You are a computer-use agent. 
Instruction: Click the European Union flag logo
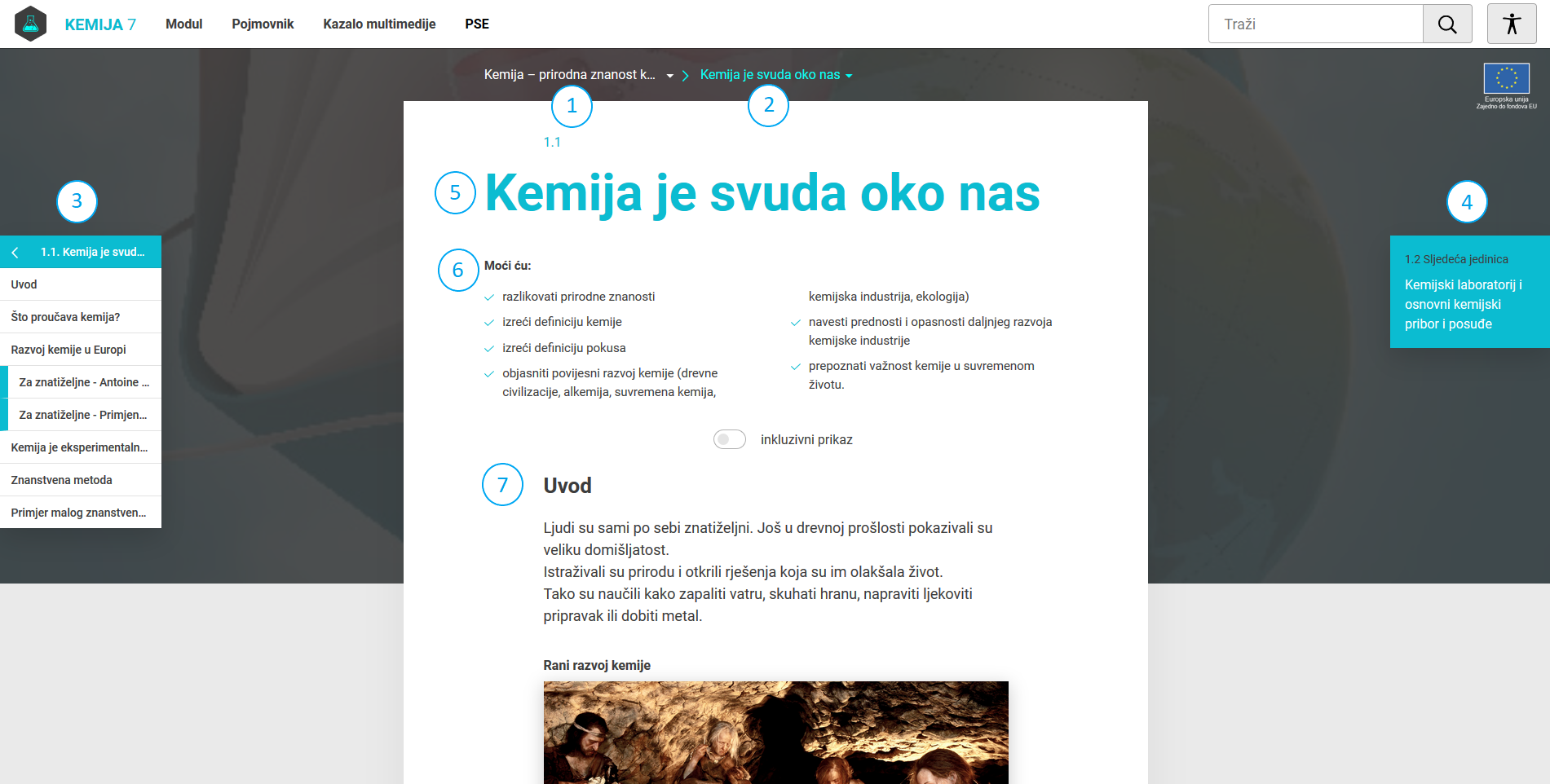coord(1506,79)
